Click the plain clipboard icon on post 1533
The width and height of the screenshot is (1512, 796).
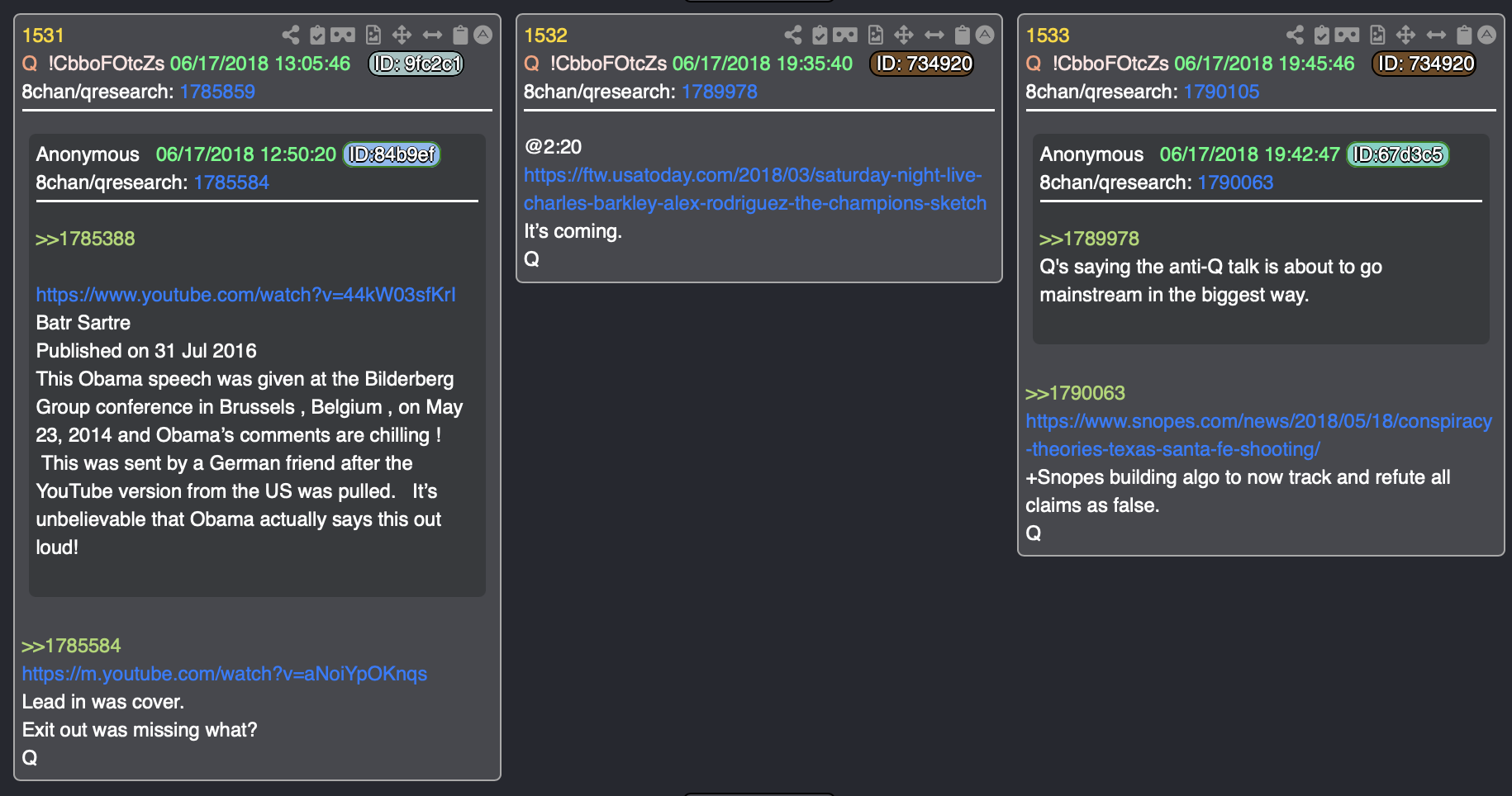pos(1464,35)
